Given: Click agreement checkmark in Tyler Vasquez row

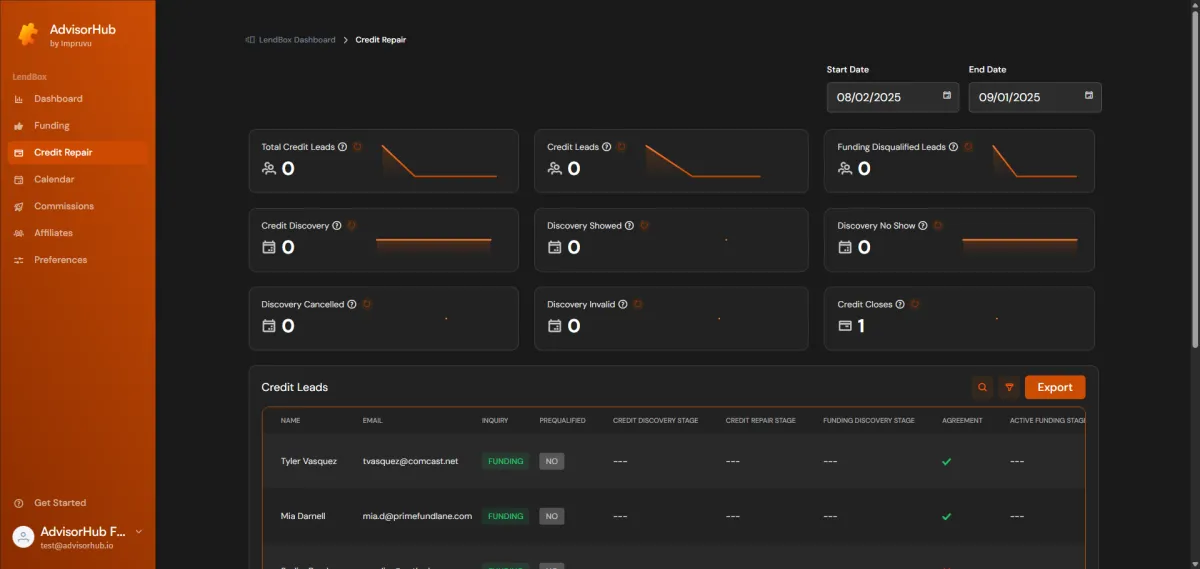Looking at the screenshot, I should click(x=947, y=462).
